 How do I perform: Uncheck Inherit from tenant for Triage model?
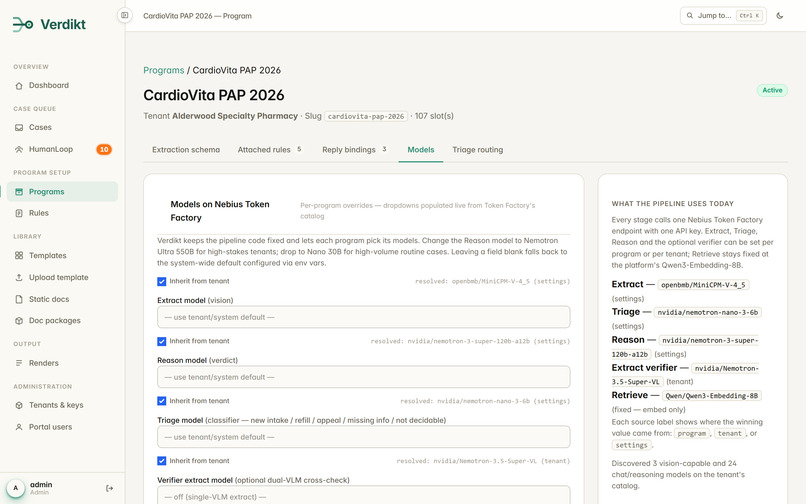pos(161,401)
